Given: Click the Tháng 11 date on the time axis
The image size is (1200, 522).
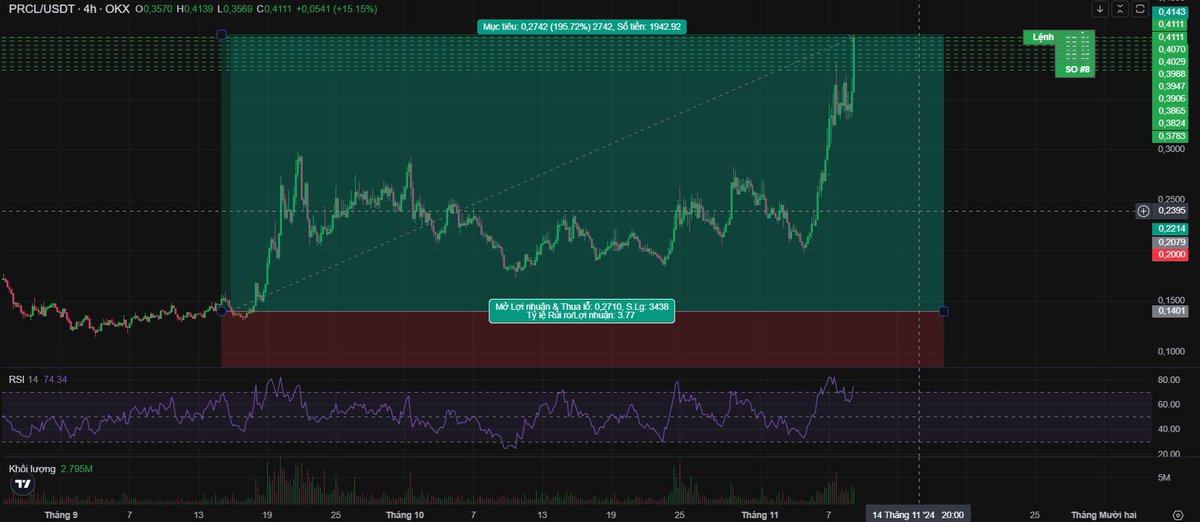Looking at the screenshot, I should [x=761, y=515].
